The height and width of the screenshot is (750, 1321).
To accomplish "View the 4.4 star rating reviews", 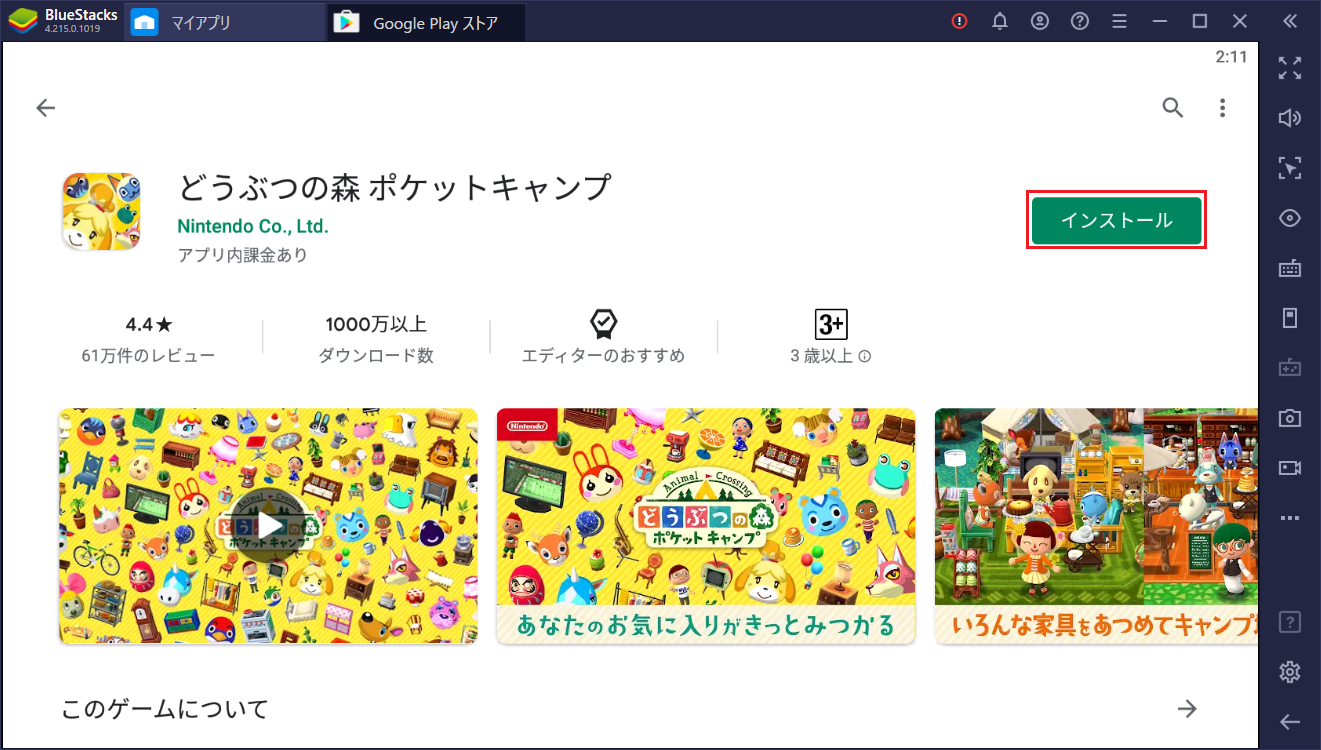I will click(x=149, y=324).
